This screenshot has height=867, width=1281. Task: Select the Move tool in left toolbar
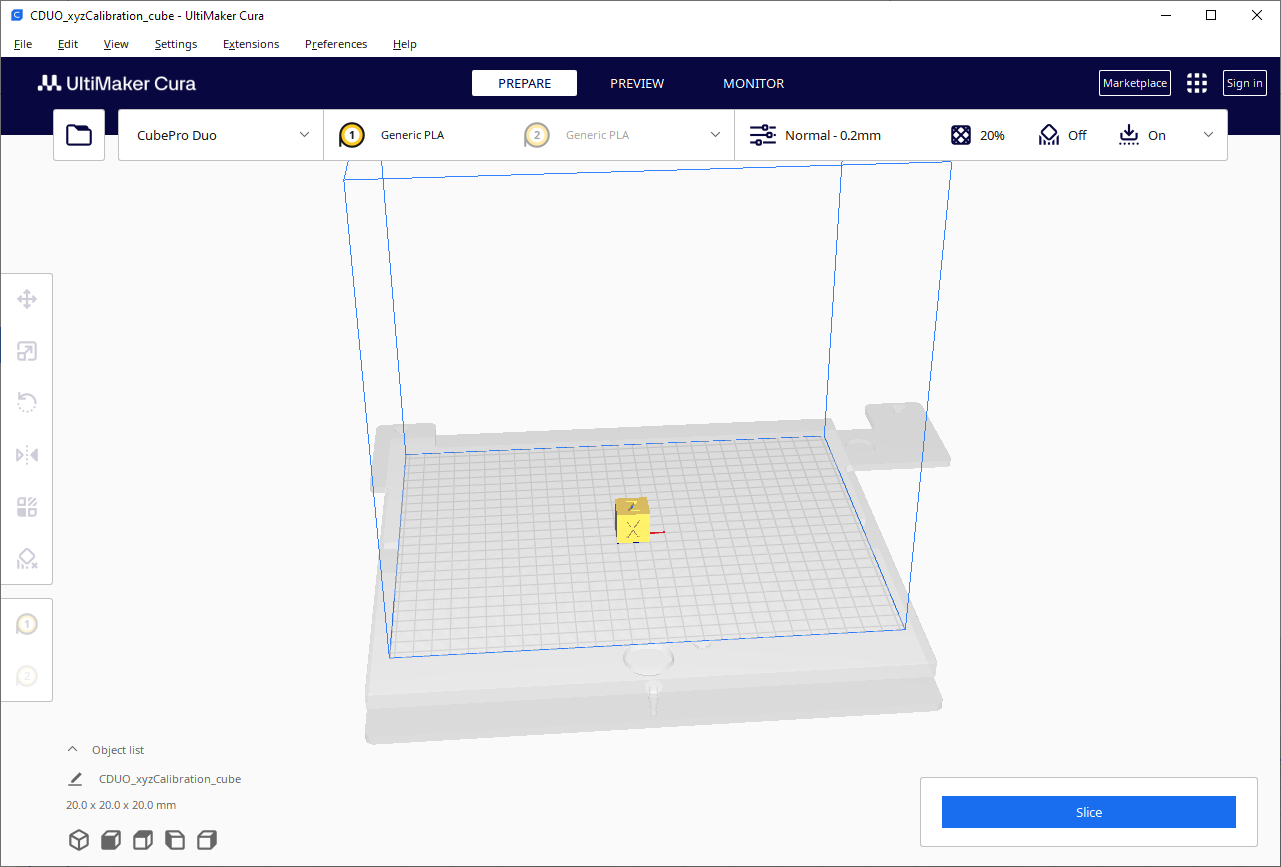27,299
